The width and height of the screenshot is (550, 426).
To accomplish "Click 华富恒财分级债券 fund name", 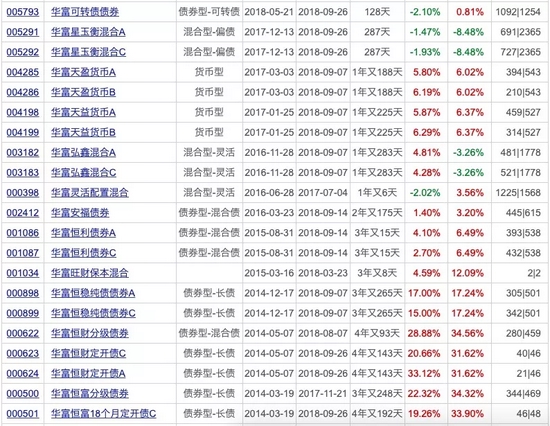I will tap(90, 333).
